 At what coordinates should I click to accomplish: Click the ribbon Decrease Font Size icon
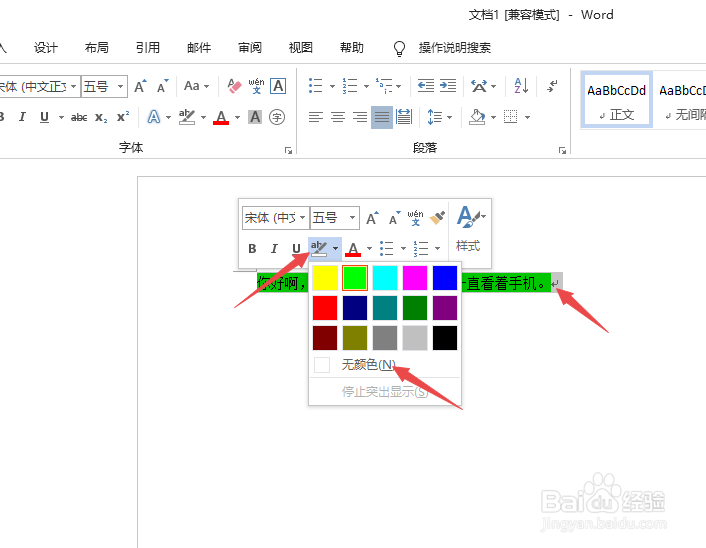pos(162,86)
